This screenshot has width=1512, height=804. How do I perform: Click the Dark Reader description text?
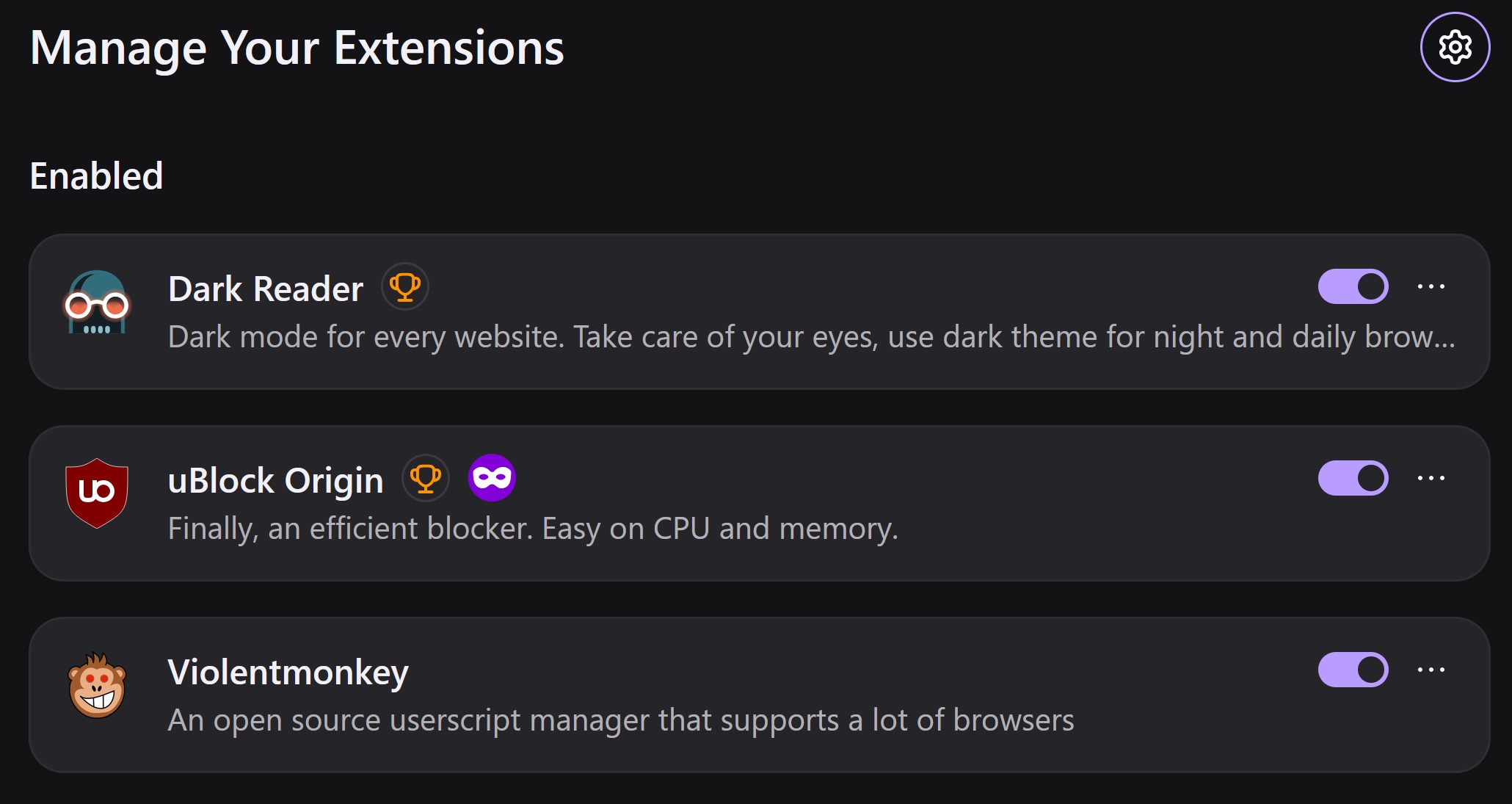point(812,337)
